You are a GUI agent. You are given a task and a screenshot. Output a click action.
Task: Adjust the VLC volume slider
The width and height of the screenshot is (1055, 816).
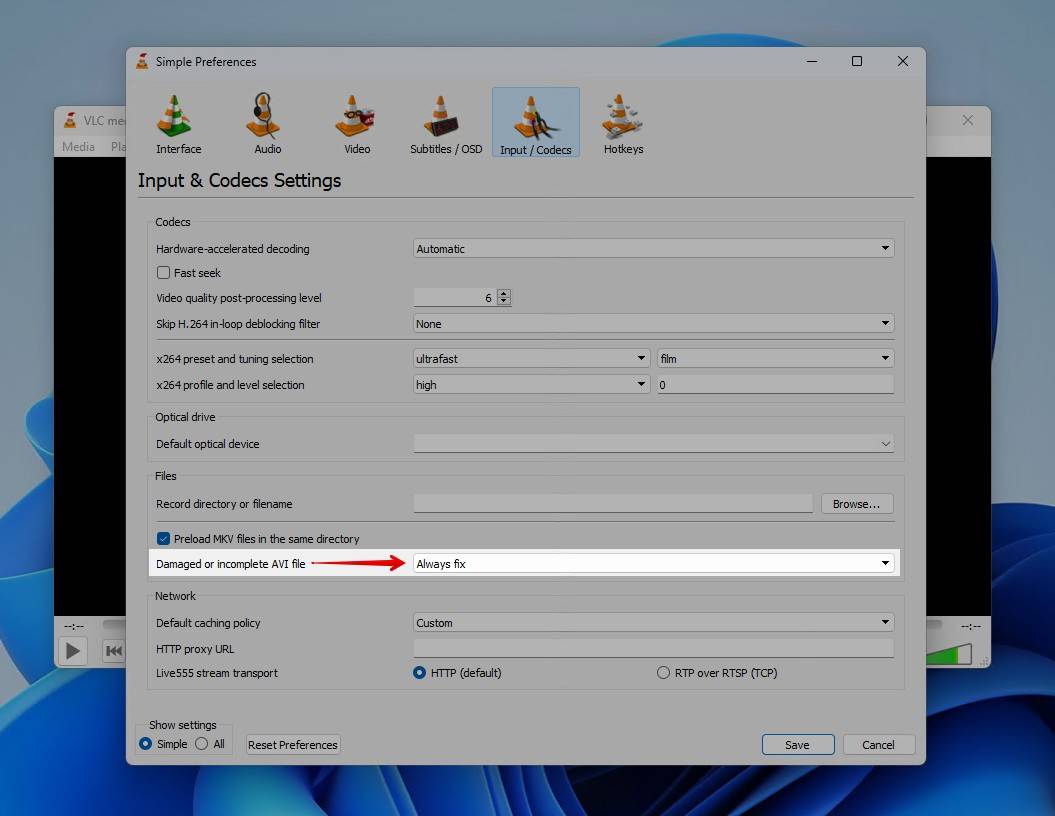pos(949,654)
